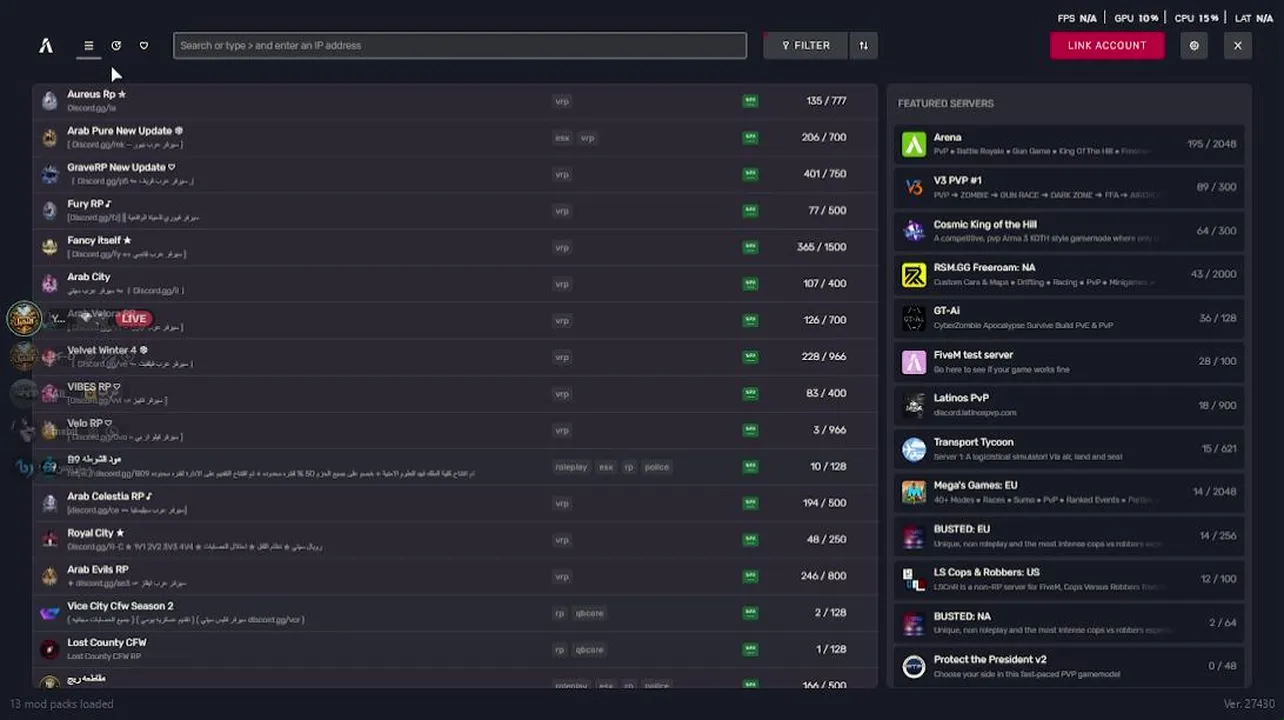This screenshot has height=720, width=1284.
Task: Select Arab Celestia RP server
Action: 455,503
